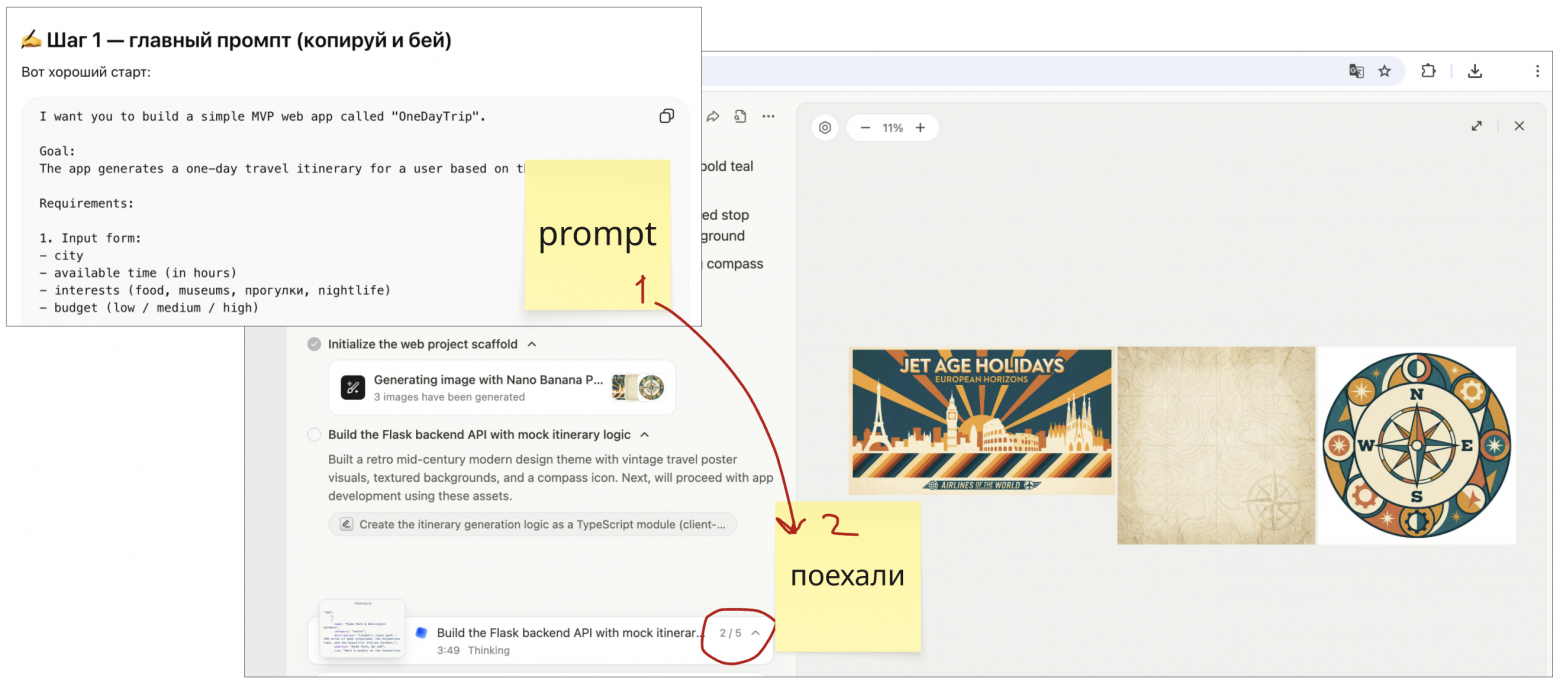Viewport: 1560px width, 686px height.
Task: Open the parchment map texture image
Action: click(1216, 445)
